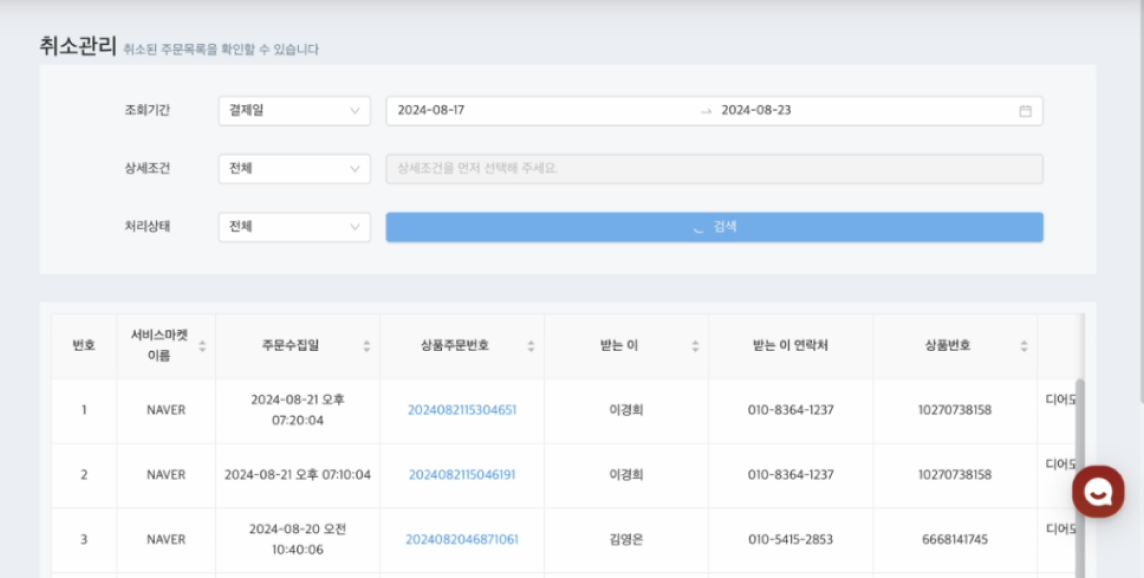Sort by 상품번호 column arrows

pyautogui.click(x=1024, y=346)
